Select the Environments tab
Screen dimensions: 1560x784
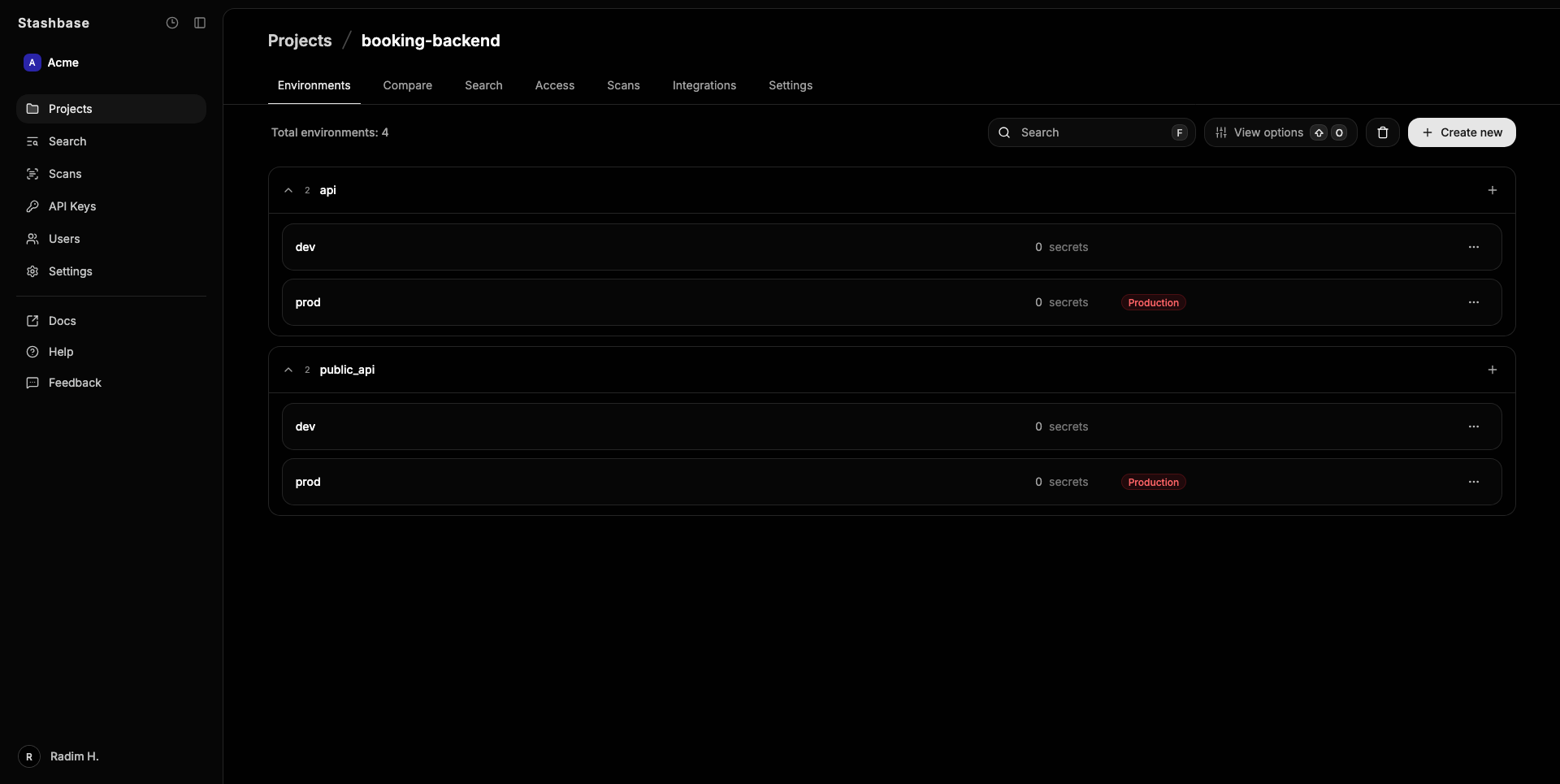pyautogui.click(x=314, y=85)
